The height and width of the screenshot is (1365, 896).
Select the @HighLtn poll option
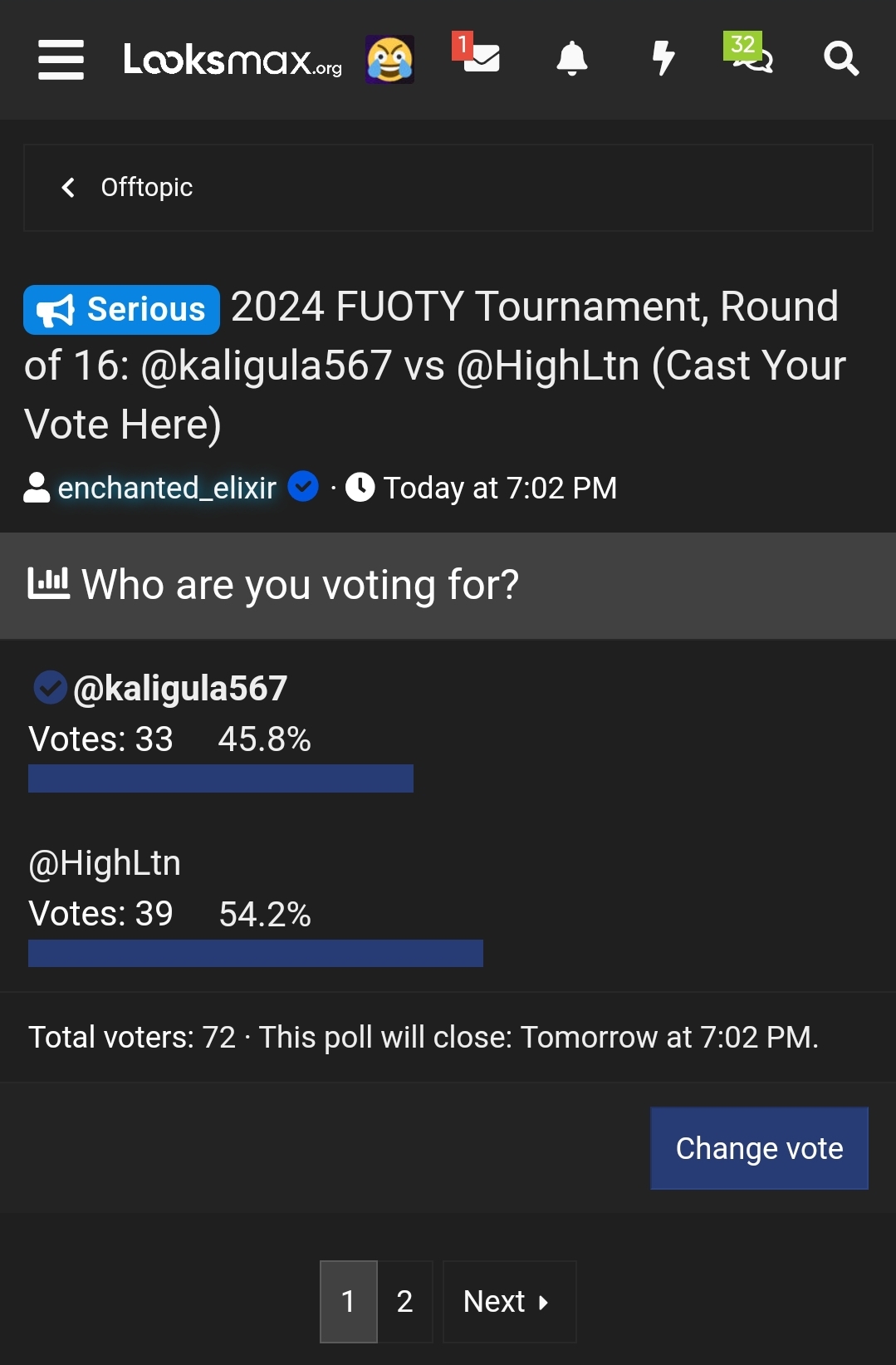point(105,863)
